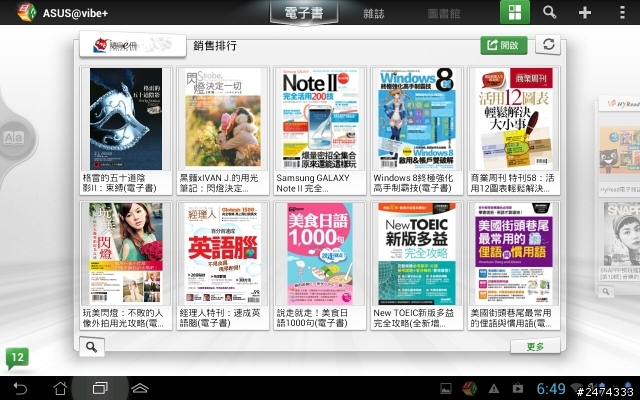Refresh the 銷售排行 list
This screenshot has height=400, width=640.
click(548, 44)
